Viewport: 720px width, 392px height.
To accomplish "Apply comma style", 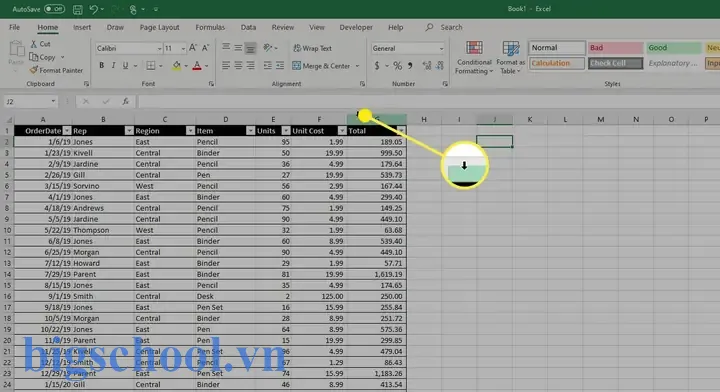I will pyautogui.click(x=410, y=66).
